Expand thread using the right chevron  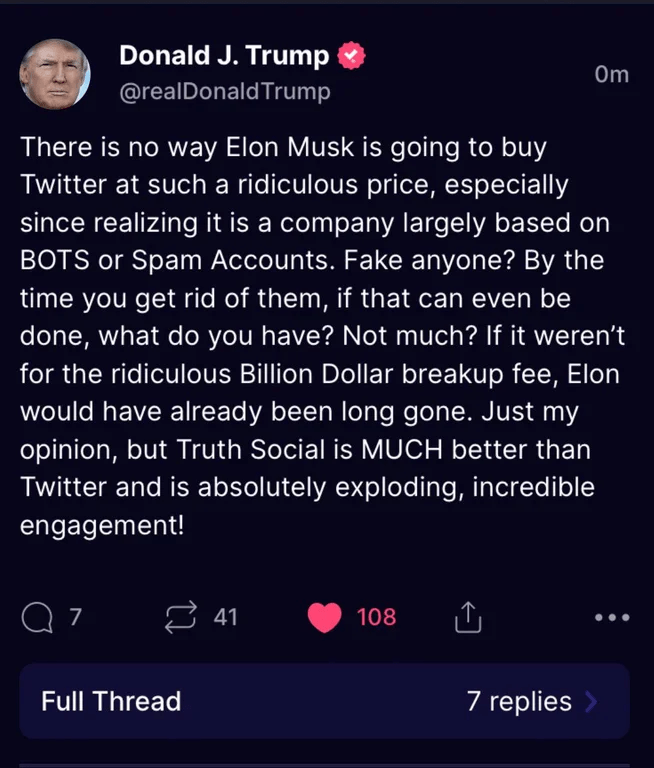tap(591, 702)
